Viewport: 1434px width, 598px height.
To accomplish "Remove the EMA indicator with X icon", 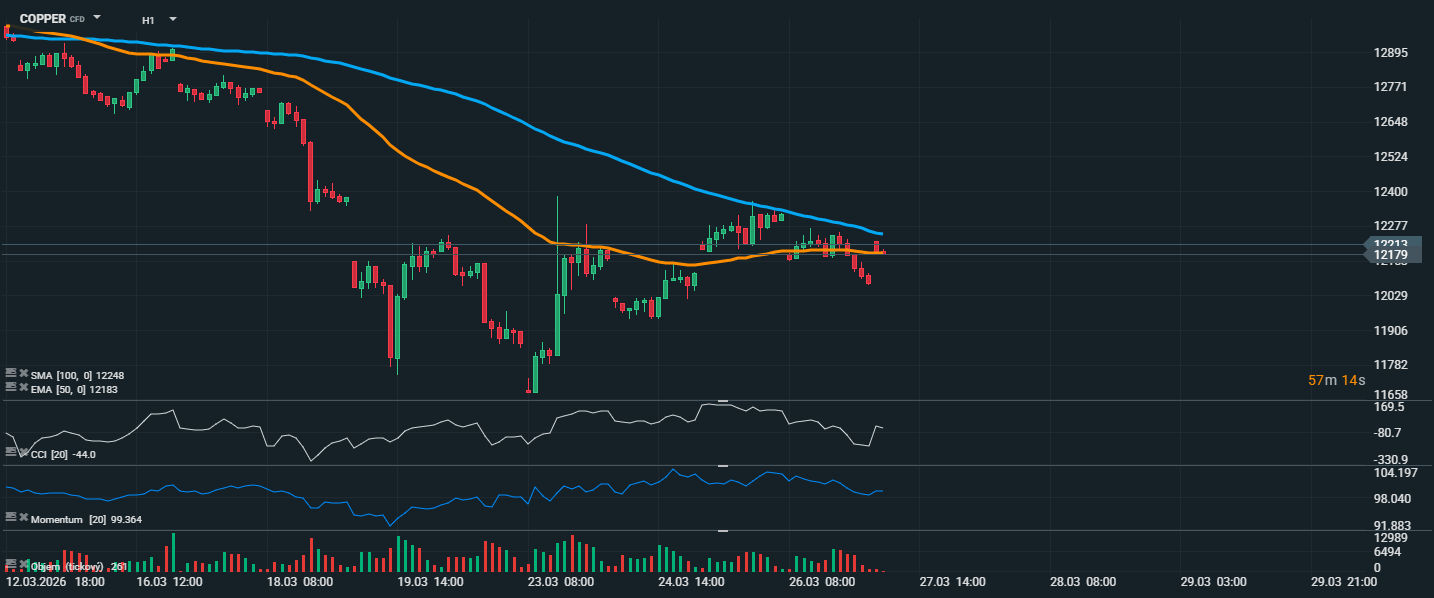I will click(23, 386).
